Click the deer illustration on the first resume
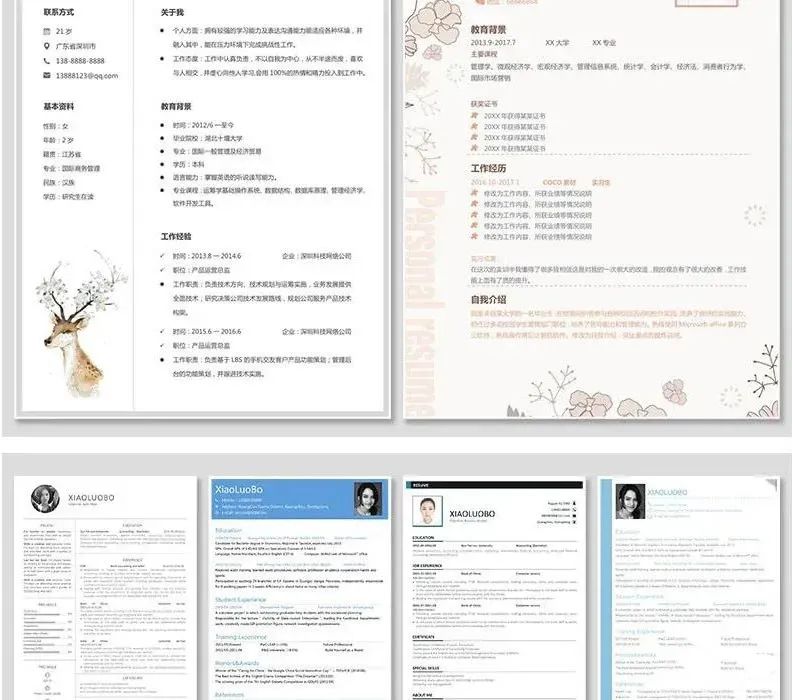The image size is (792, 700). tap(78, 319)
